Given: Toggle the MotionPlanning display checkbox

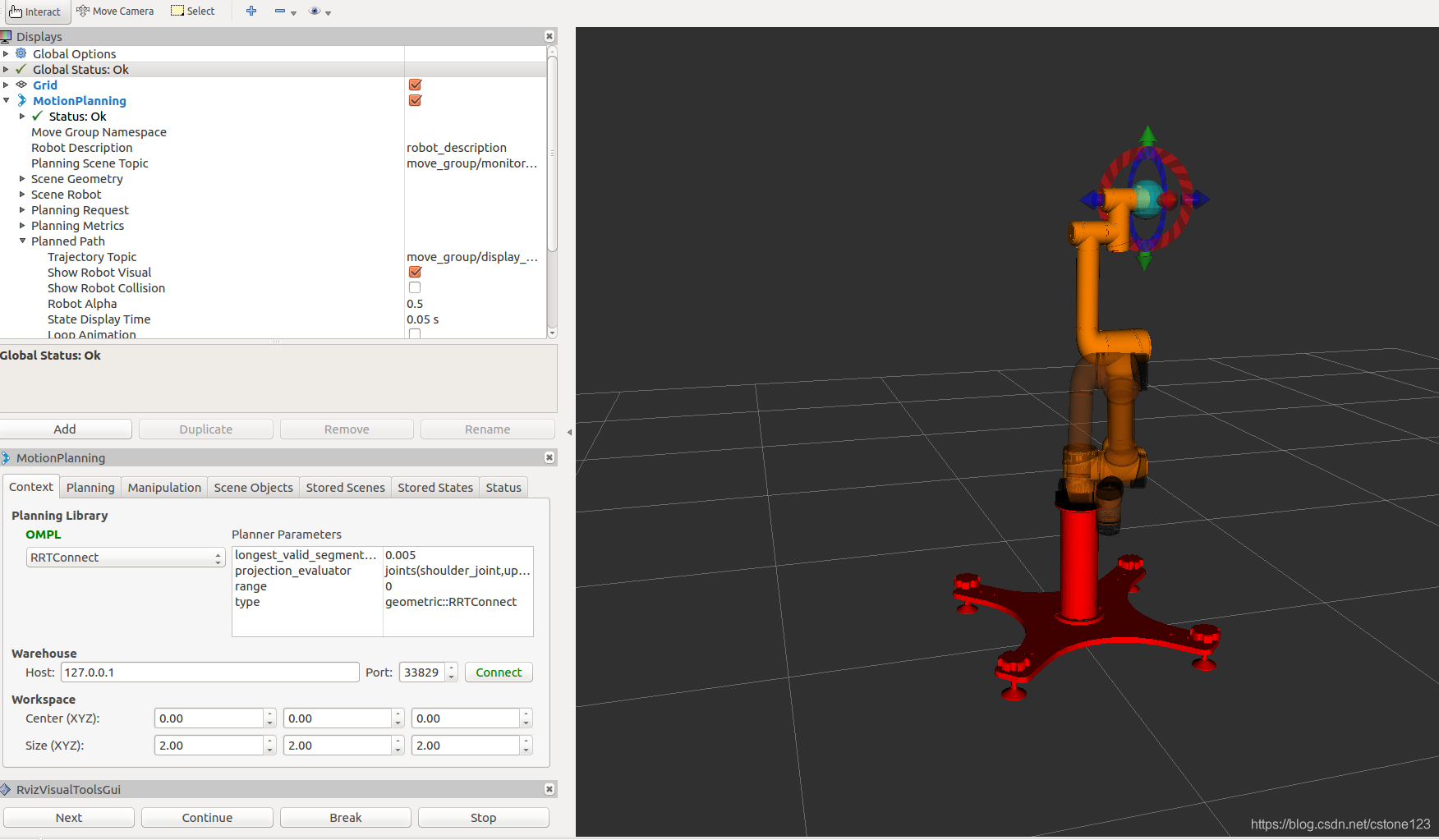Looking at the screenshot, I should (x=415, y=100).
